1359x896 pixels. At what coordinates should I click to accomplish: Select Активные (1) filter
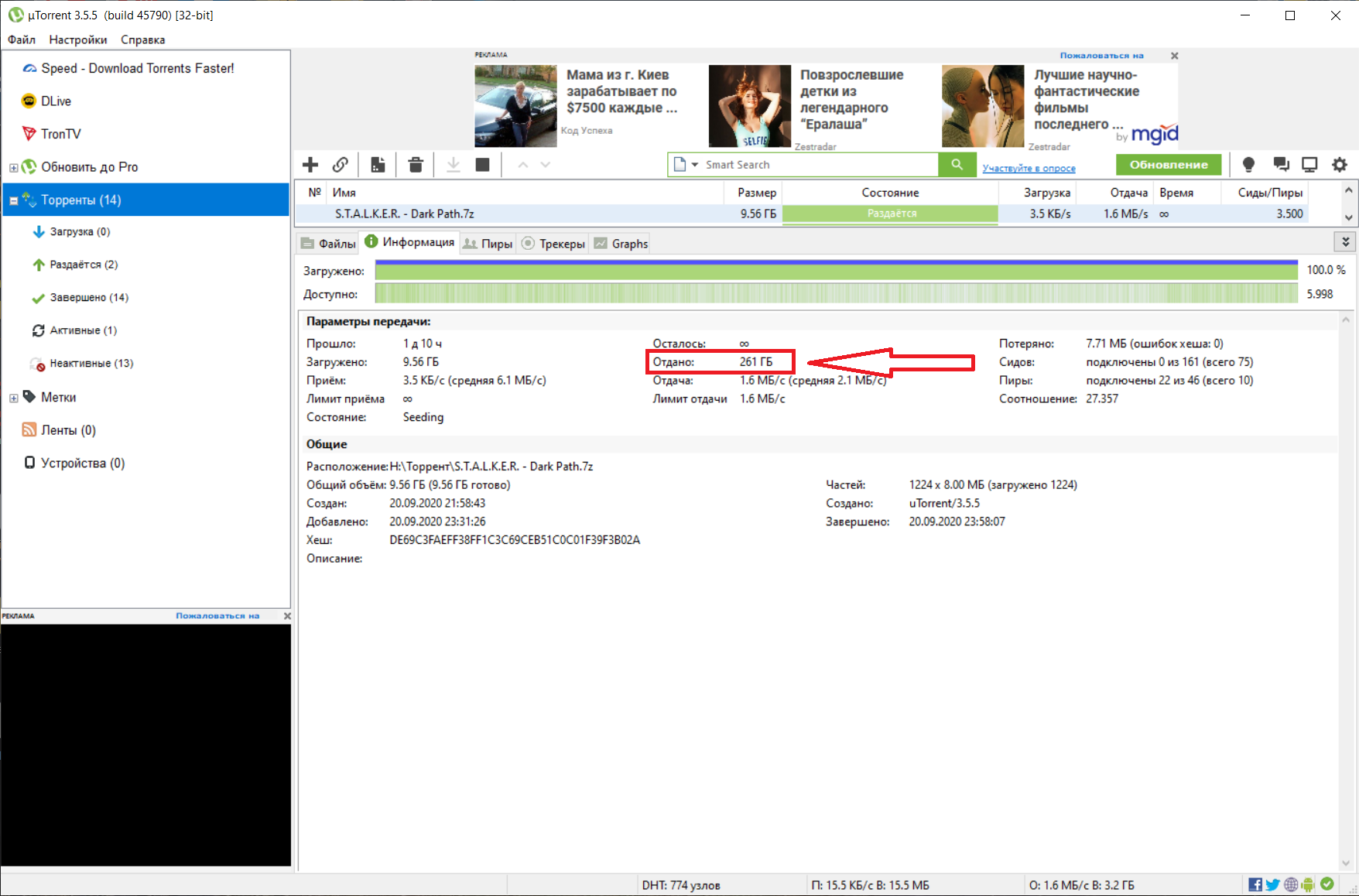pos(83,330)
